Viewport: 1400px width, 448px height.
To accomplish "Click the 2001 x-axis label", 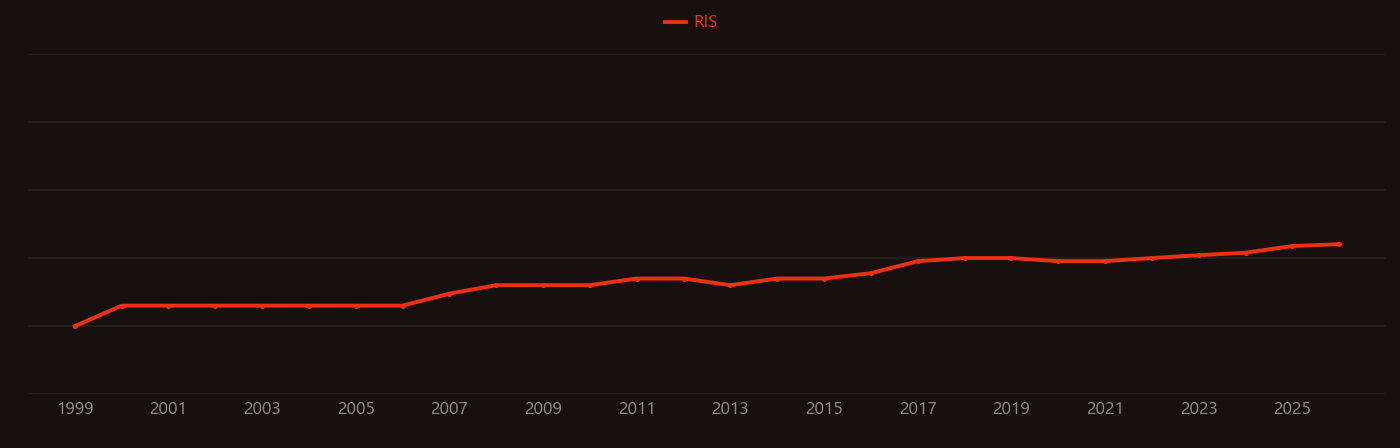I will [168, 409].
